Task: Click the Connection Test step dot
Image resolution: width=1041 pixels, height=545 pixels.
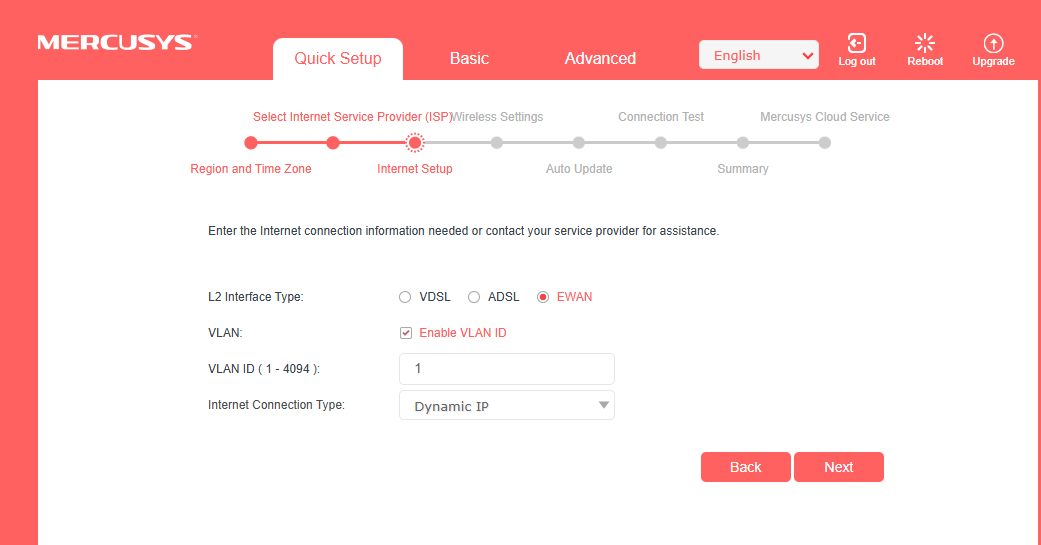Action: (661, 143)
